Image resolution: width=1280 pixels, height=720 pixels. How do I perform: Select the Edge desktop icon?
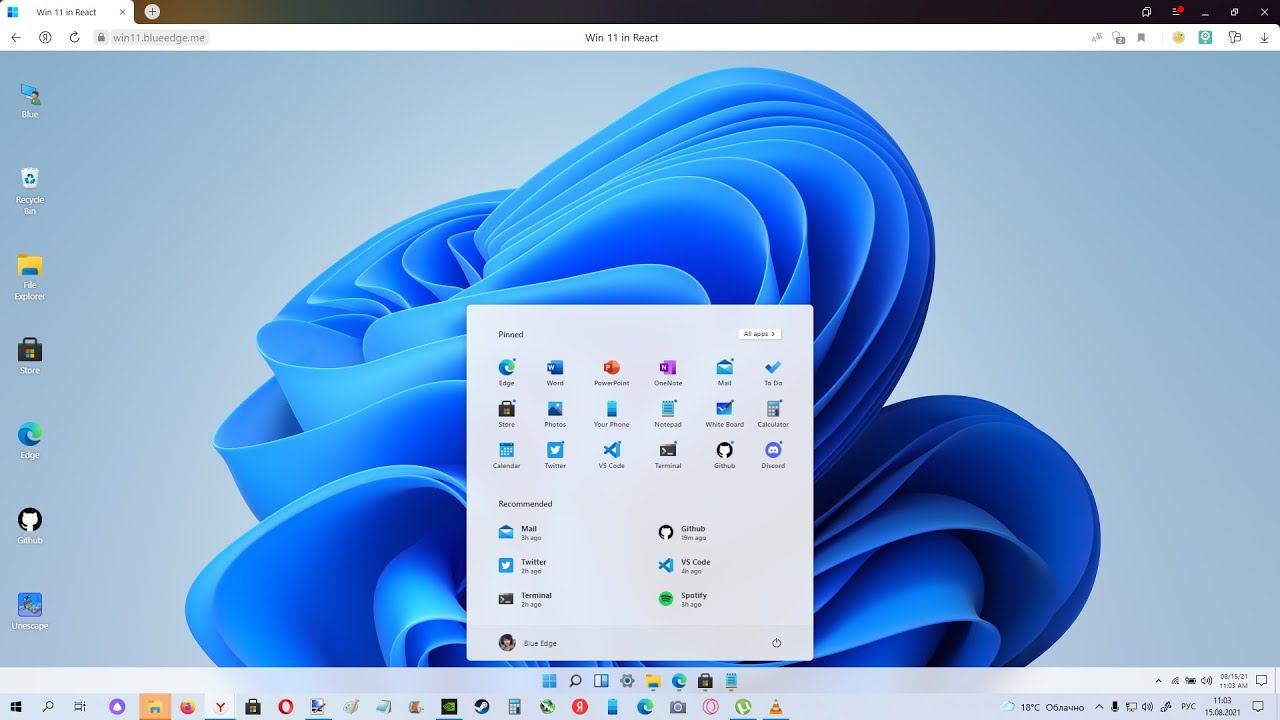click(30, 442)
